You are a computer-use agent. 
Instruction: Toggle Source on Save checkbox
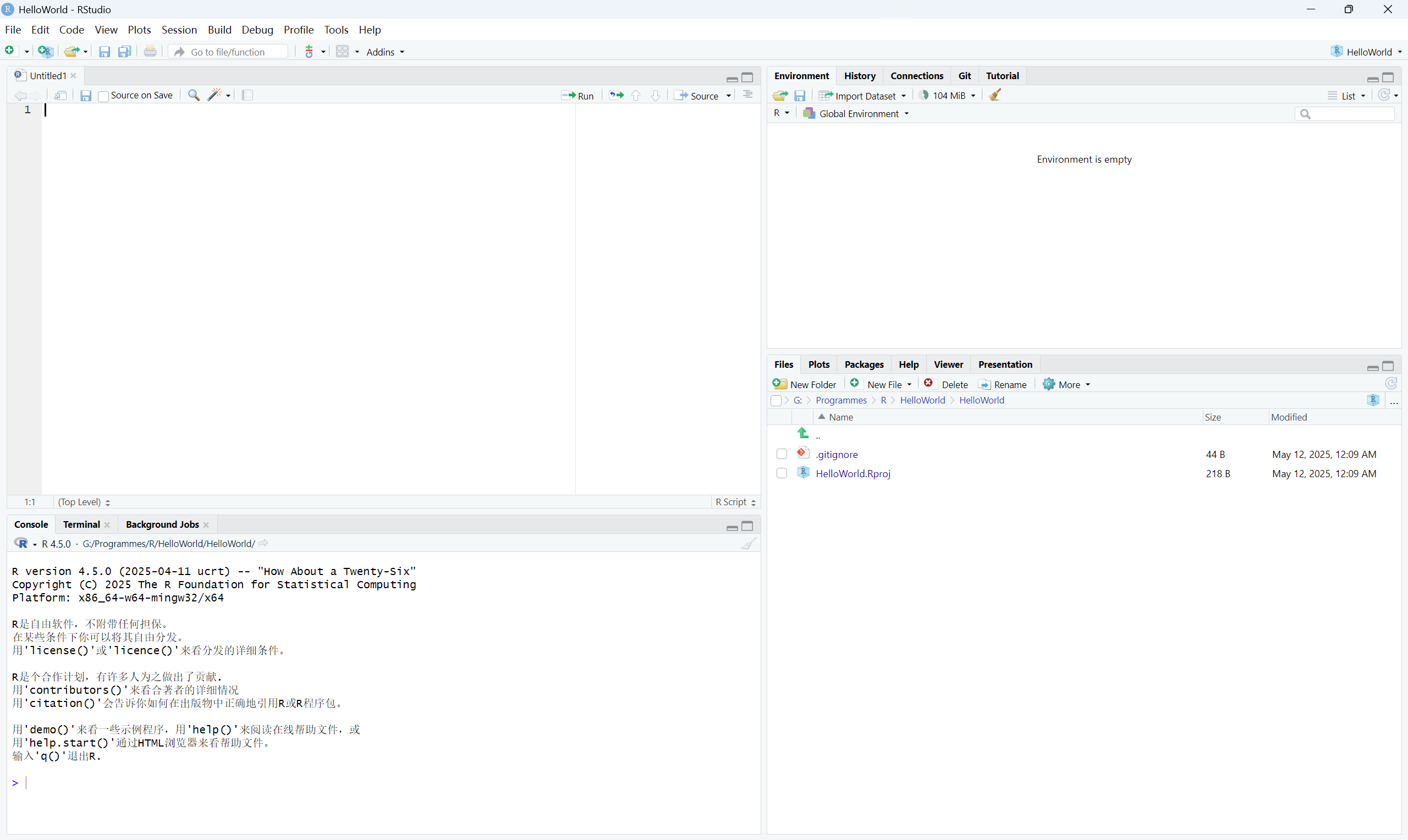[x=103, y=96]
